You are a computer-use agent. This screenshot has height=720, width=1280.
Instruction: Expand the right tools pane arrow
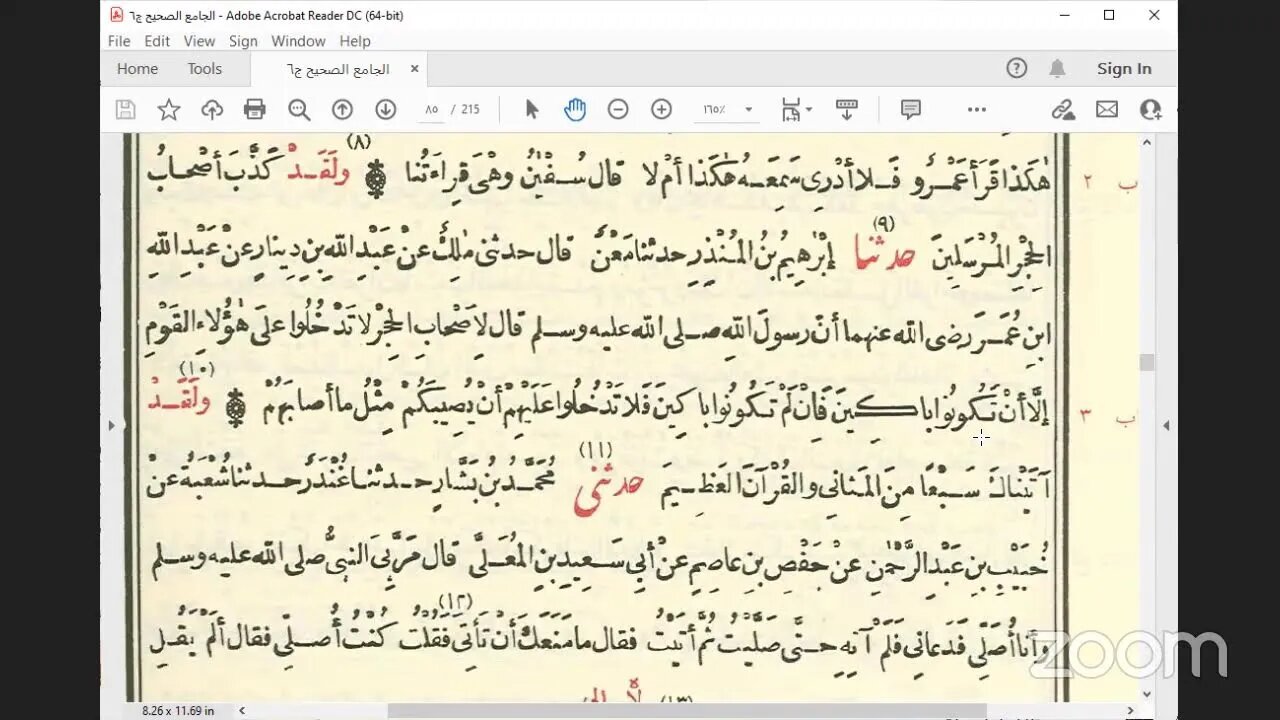click(1166, 426)
